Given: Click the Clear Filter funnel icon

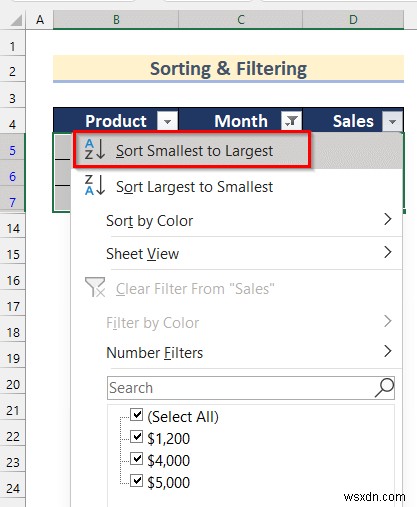Looking at the screenshot, I should click(x=95, y=287).
